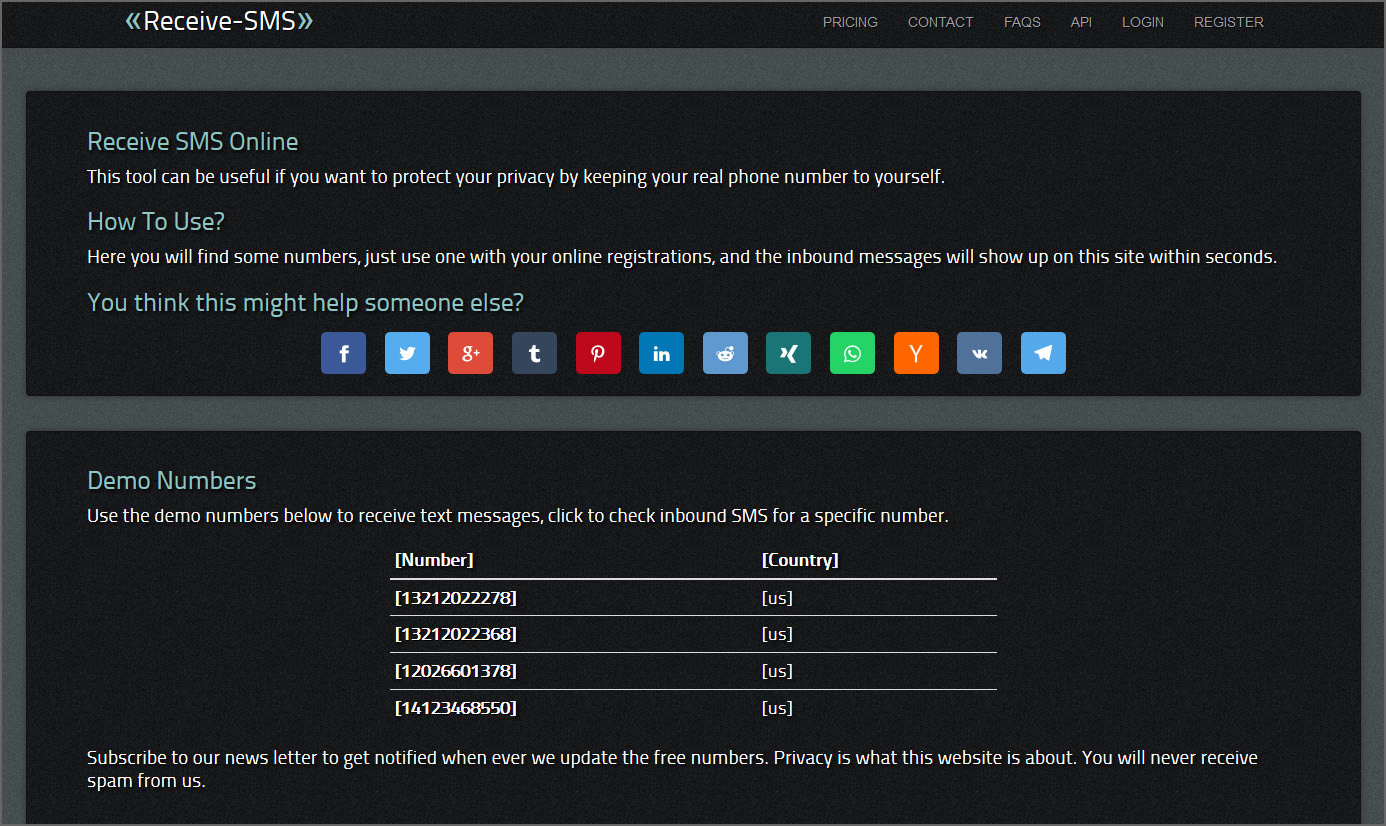Viewport: 1386px width, 826px height.
Task: Open inbound SMS for number 13212022278
Action: (456, 598)
